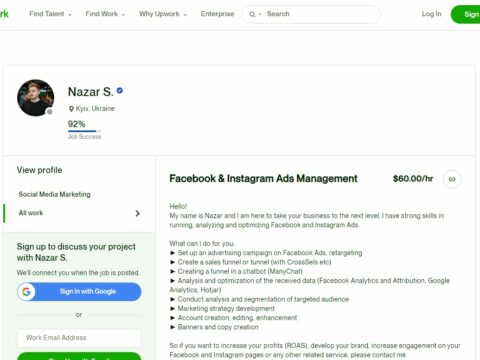This screenshot has height=360, width=480.
Task: Open the search type dropdown arrow
Action: 260,14
